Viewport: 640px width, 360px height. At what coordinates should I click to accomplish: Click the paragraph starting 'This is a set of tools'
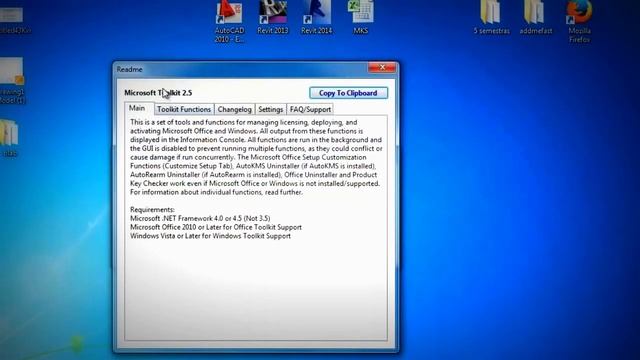pos(256,157)
